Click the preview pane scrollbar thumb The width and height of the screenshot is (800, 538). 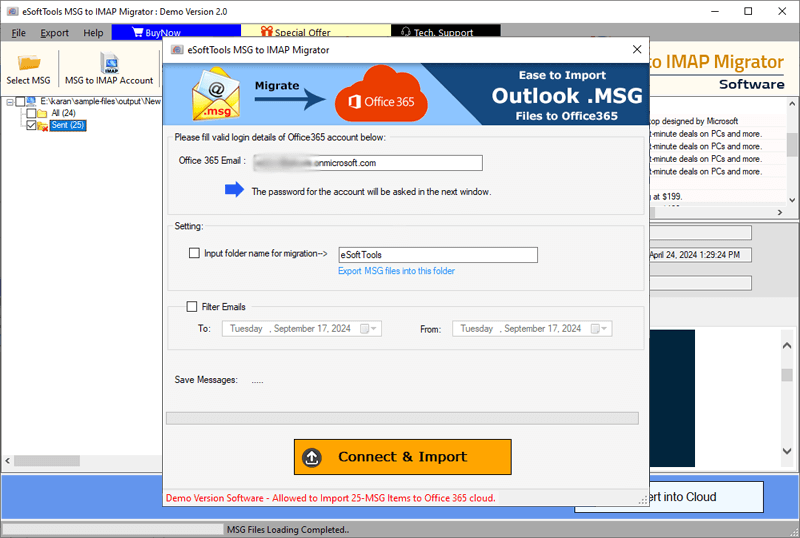[x=787, y=374]
